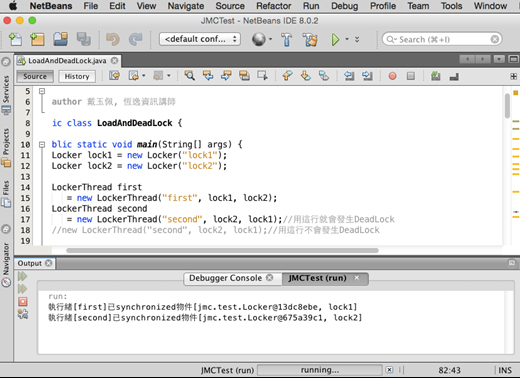
Task: Click the Uncomment code icon
Action: pos(454,77)
